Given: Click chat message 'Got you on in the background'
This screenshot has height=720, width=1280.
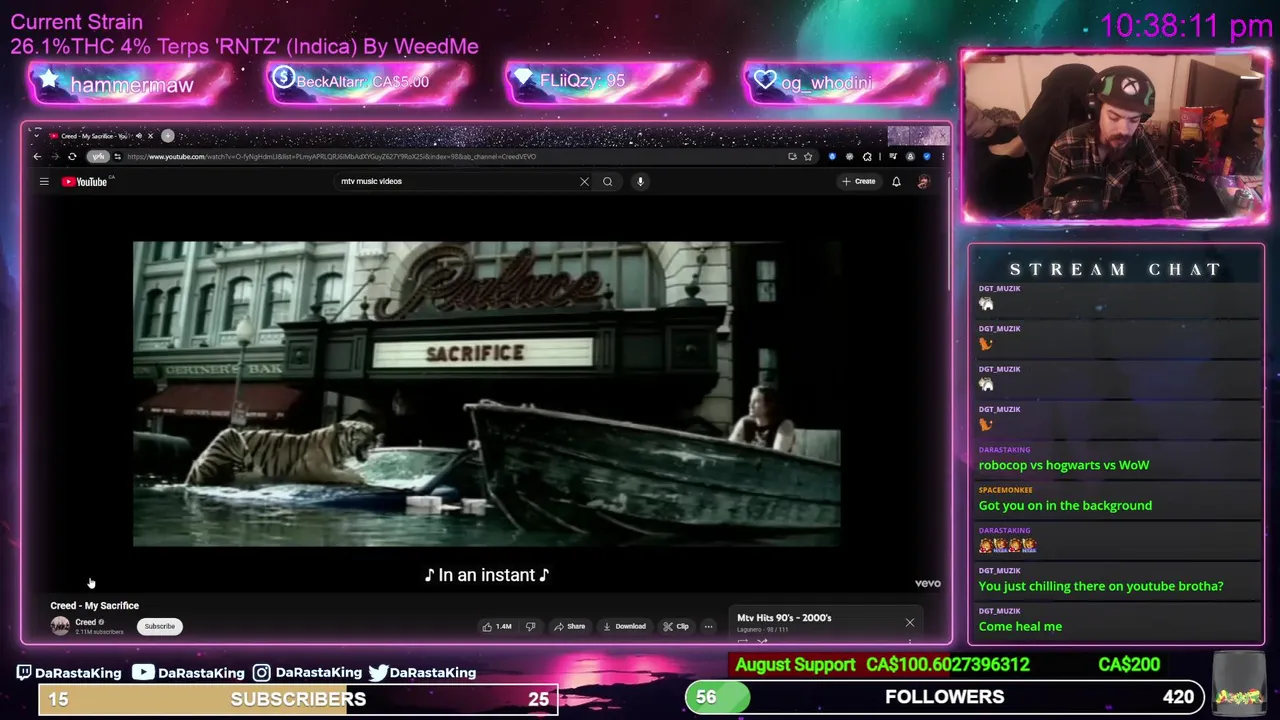Looking at the screenshot, I should coord(1065,505).
